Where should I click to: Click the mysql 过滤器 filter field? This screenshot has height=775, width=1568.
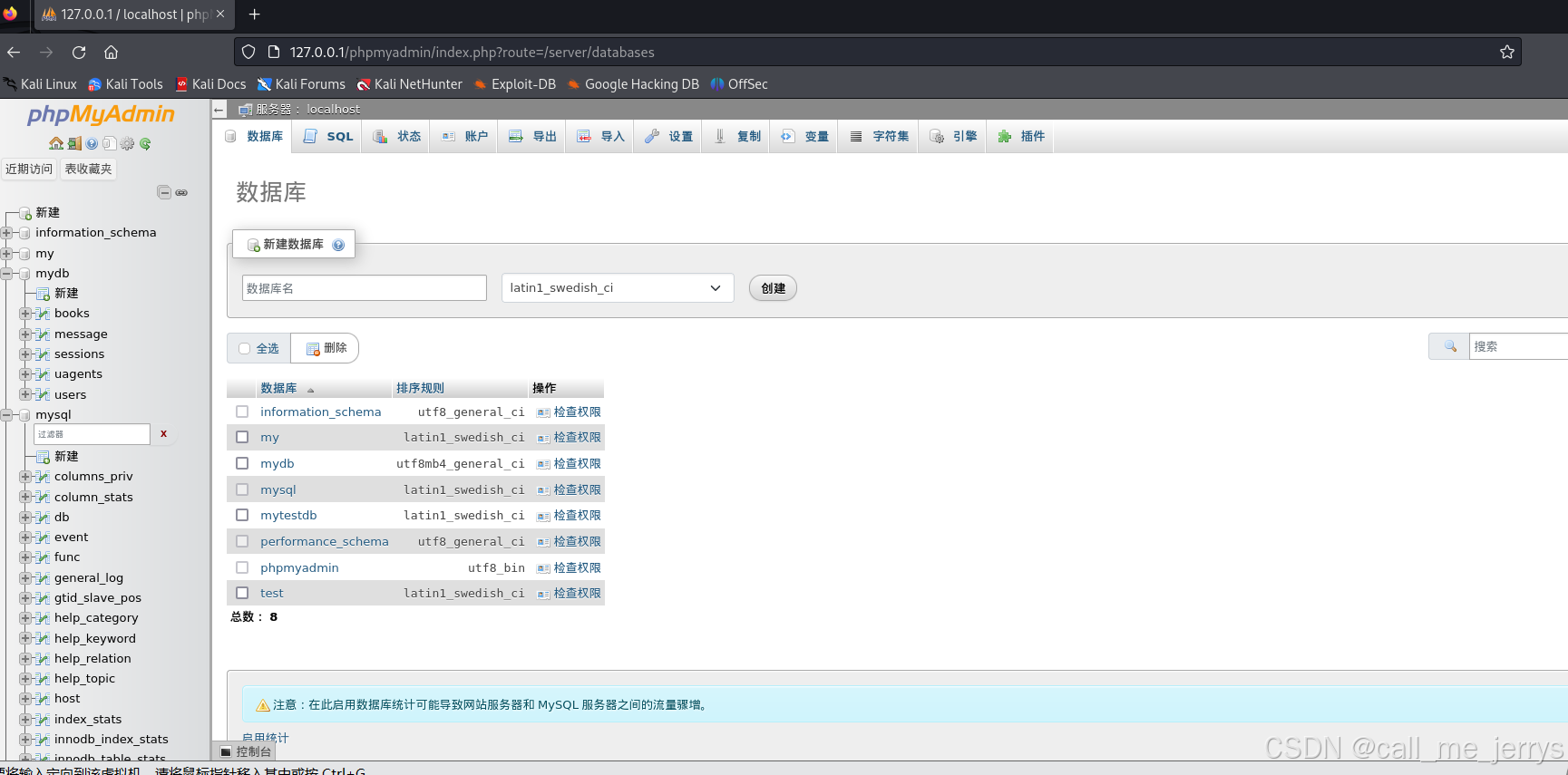[x=92, y=434]
